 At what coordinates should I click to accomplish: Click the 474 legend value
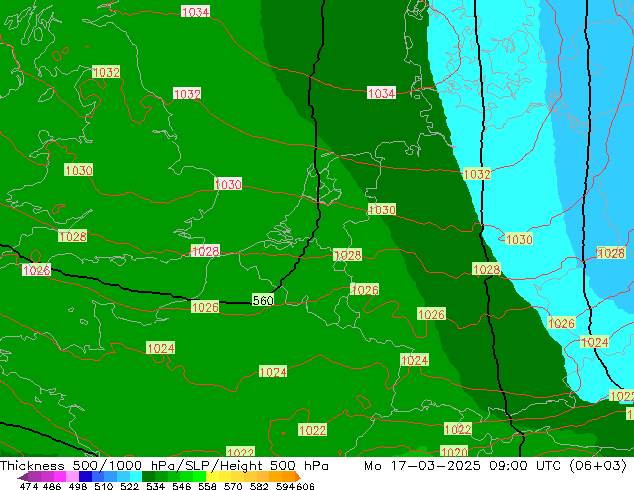(x=29, y=486)
